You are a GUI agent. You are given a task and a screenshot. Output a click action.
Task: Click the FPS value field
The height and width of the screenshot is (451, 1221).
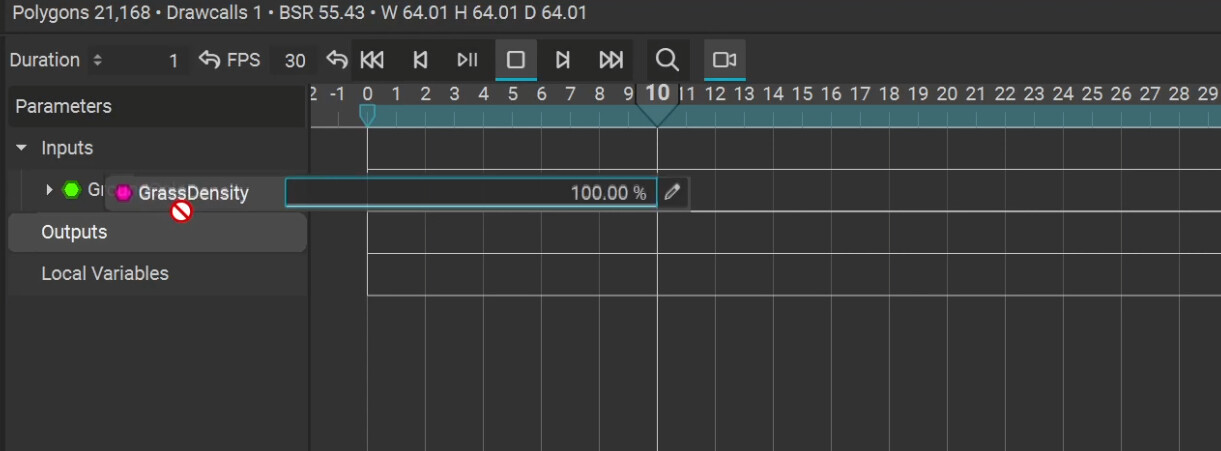point(293,61)
